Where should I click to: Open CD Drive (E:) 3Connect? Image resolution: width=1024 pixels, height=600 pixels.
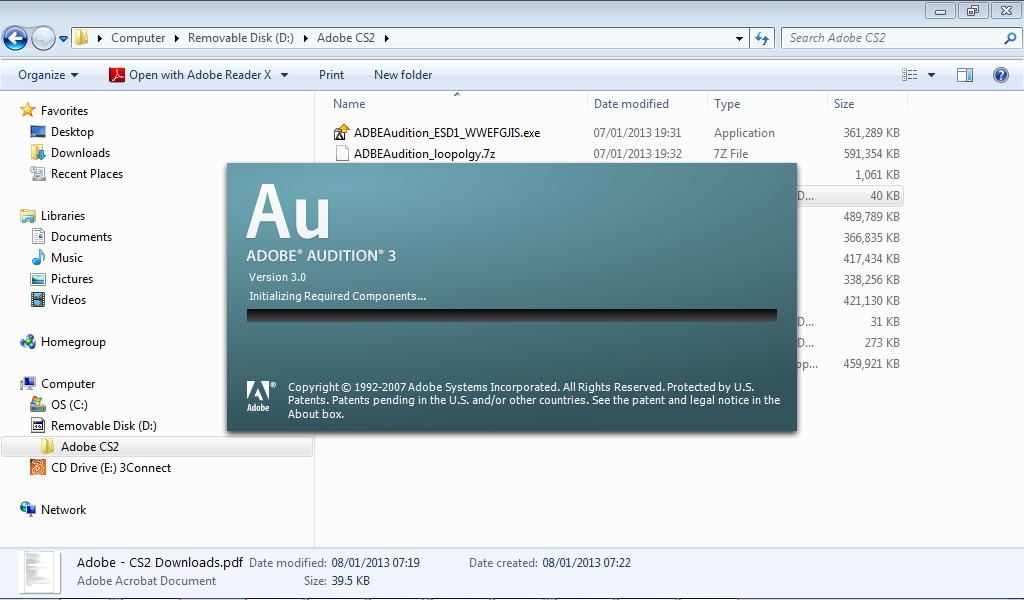(111, 467)
